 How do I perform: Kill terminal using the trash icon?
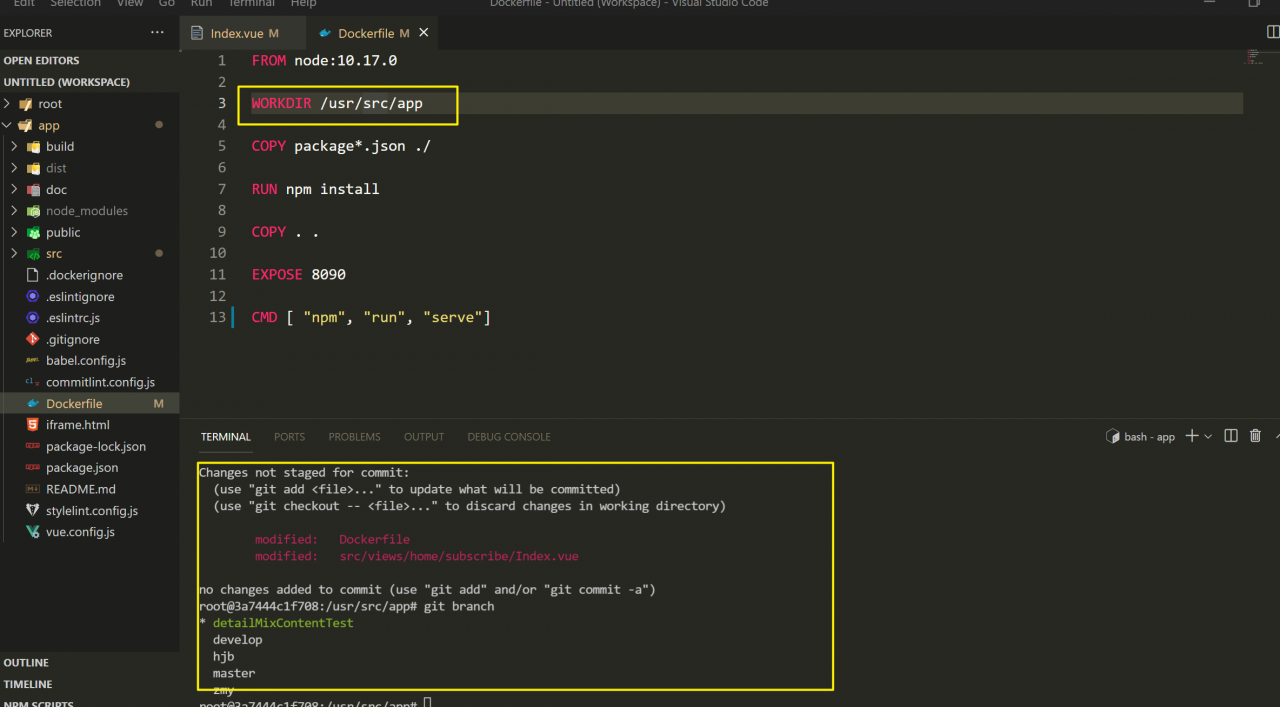1256,436
